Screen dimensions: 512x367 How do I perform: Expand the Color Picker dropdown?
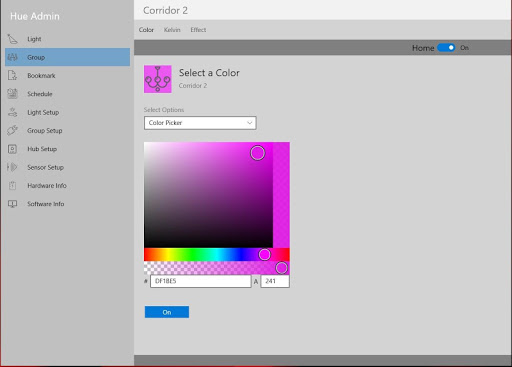[x=200, y=123]
